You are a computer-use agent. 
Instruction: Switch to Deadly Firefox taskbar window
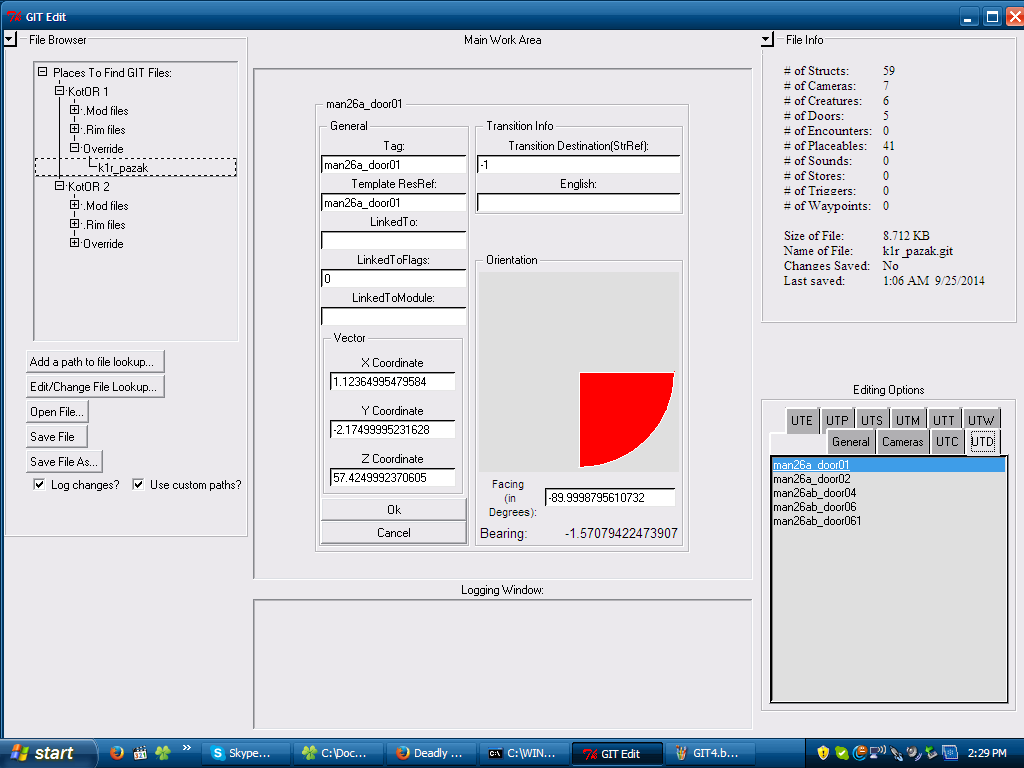pos(431,754)
